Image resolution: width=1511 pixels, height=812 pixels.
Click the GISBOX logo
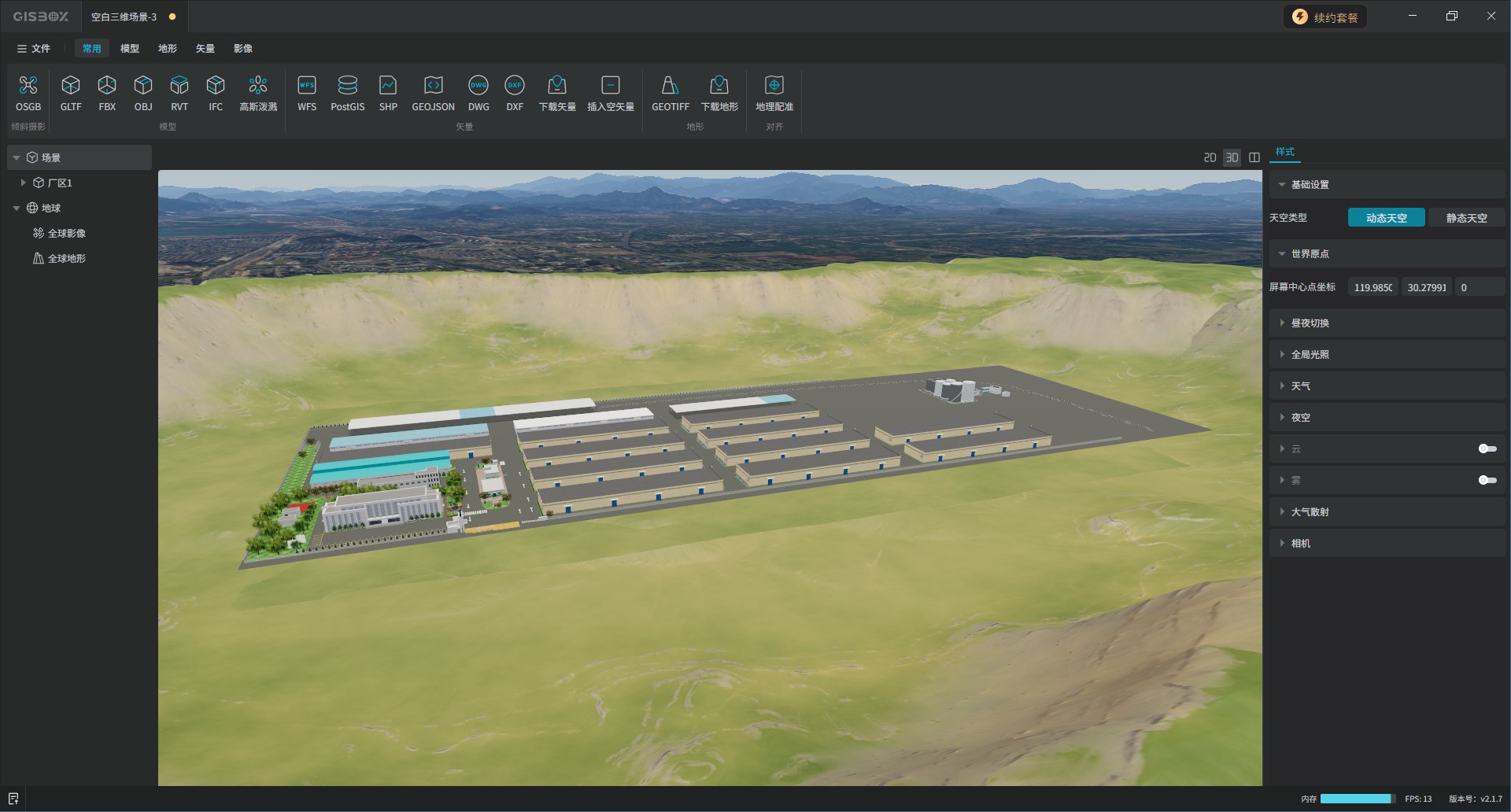click(41, 17)
